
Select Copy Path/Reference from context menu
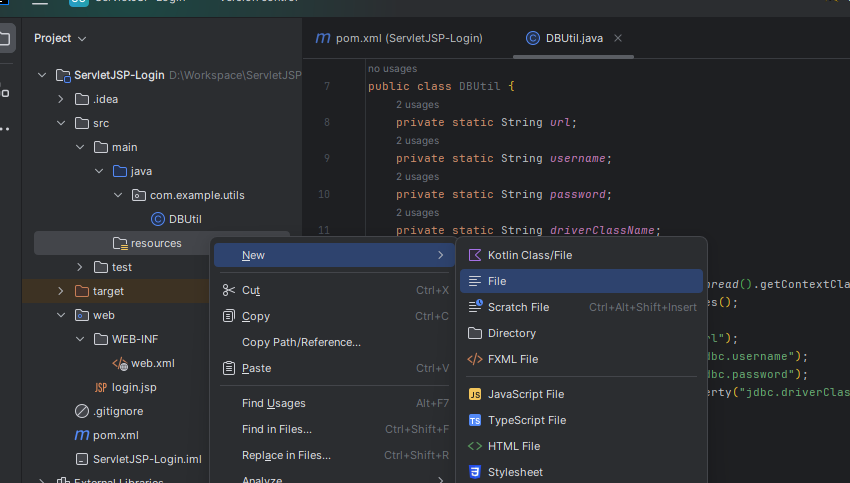[x=301, y=342]
